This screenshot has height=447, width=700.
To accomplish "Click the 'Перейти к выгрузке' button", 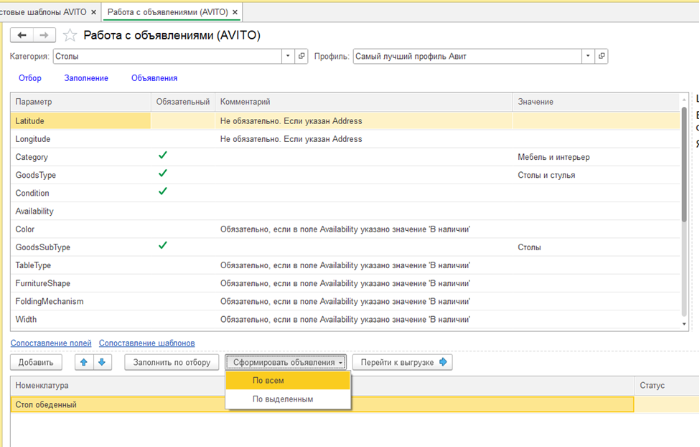I will point(405,362).
